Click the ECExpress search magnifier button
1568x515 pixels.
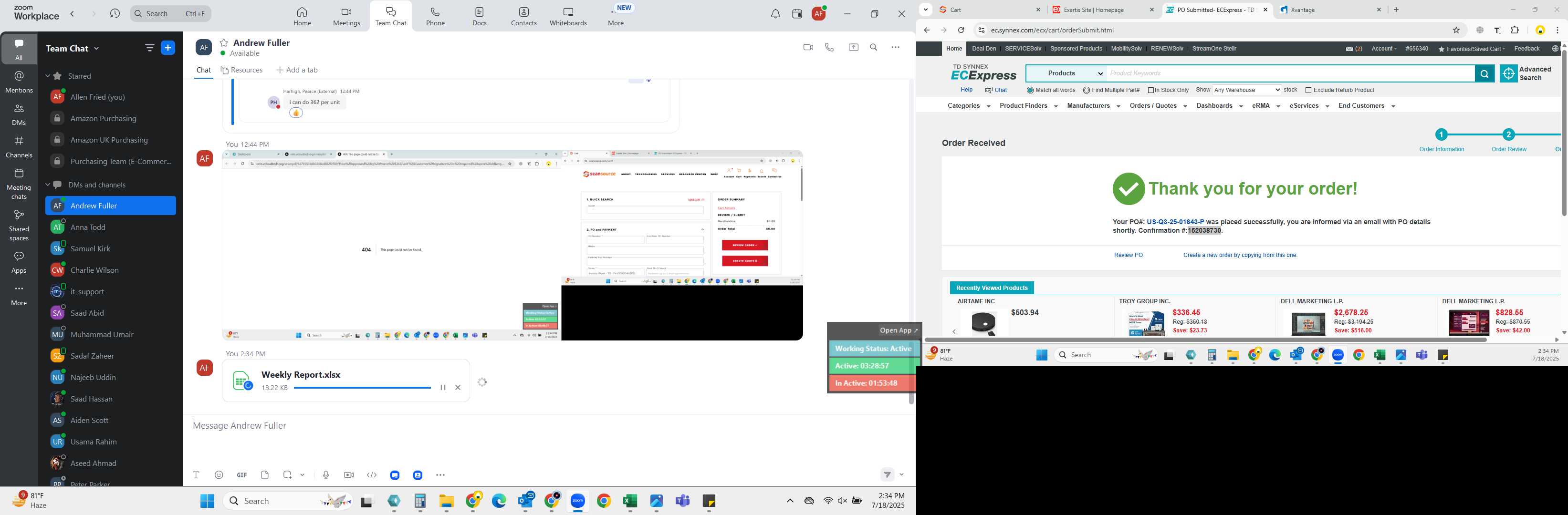coord(1484,73)
